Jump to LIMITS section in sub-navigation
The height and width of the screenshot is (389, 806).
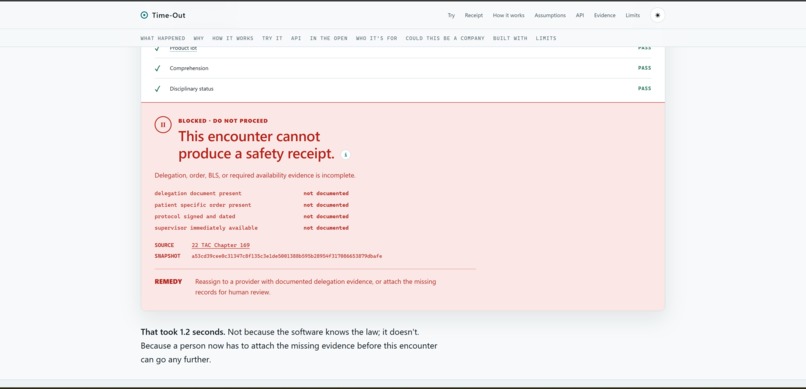545,39
